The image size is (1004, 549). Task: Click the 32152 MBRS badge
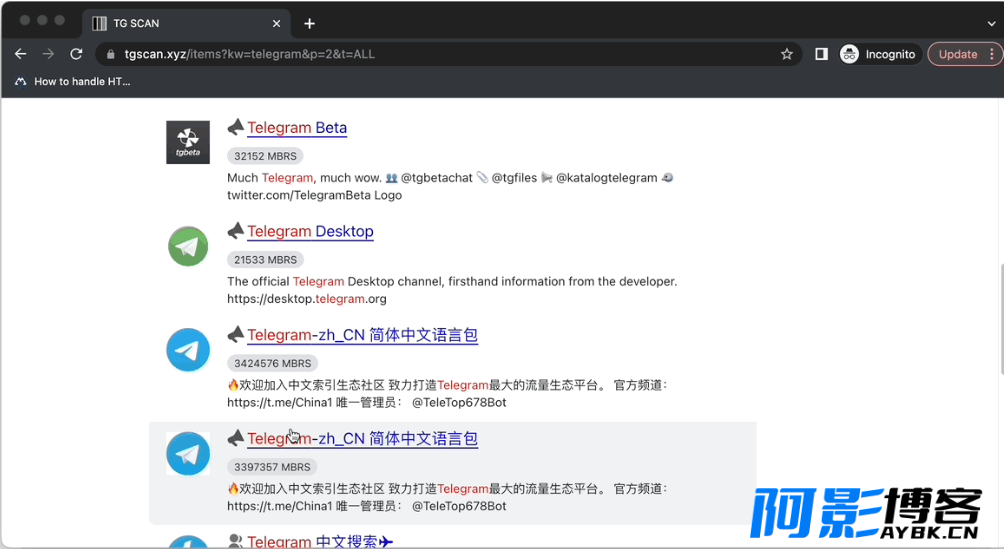tap(265, 156)
